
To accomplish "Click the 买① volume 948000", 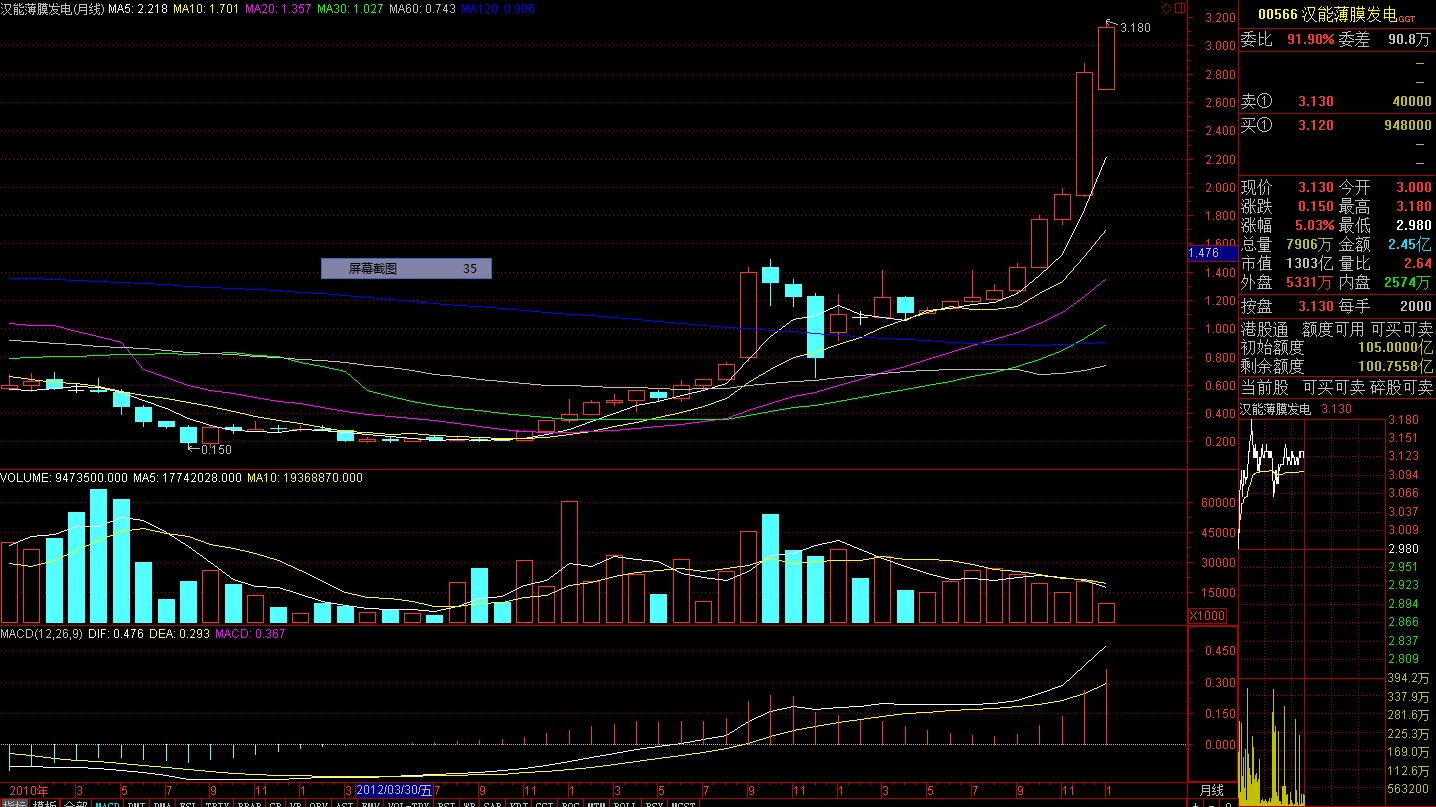I will pyautogui.click(x=1406, y=125).
